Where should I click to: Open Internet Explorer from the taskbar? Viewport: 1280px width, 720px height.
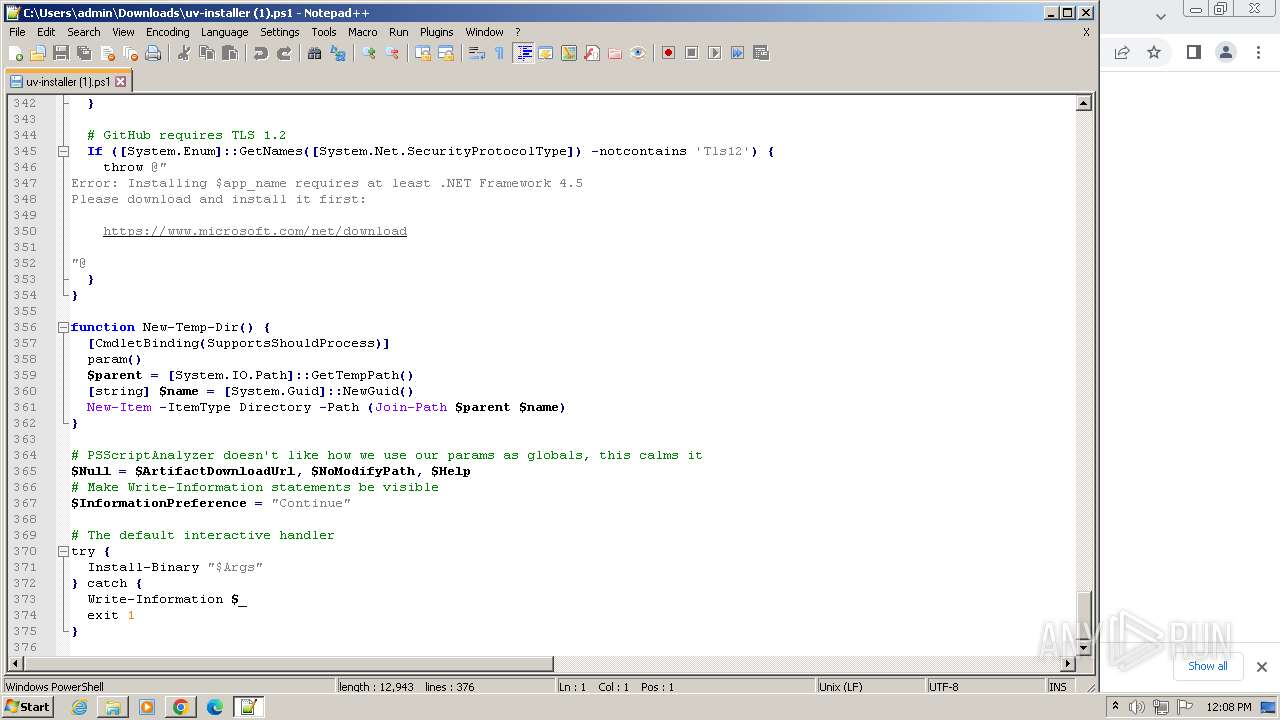point(79,707)
